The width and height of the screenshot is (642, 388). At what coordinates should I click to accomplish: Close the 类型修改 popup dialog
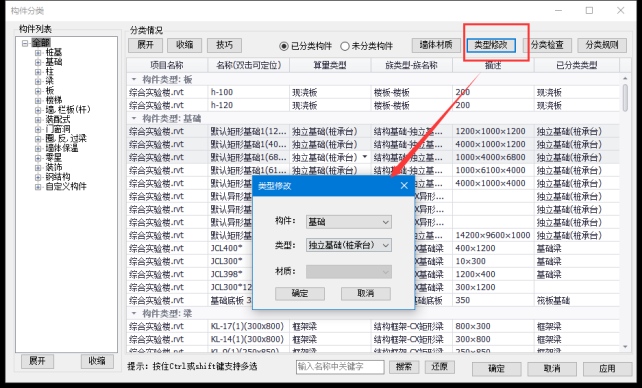pos(404,186)
